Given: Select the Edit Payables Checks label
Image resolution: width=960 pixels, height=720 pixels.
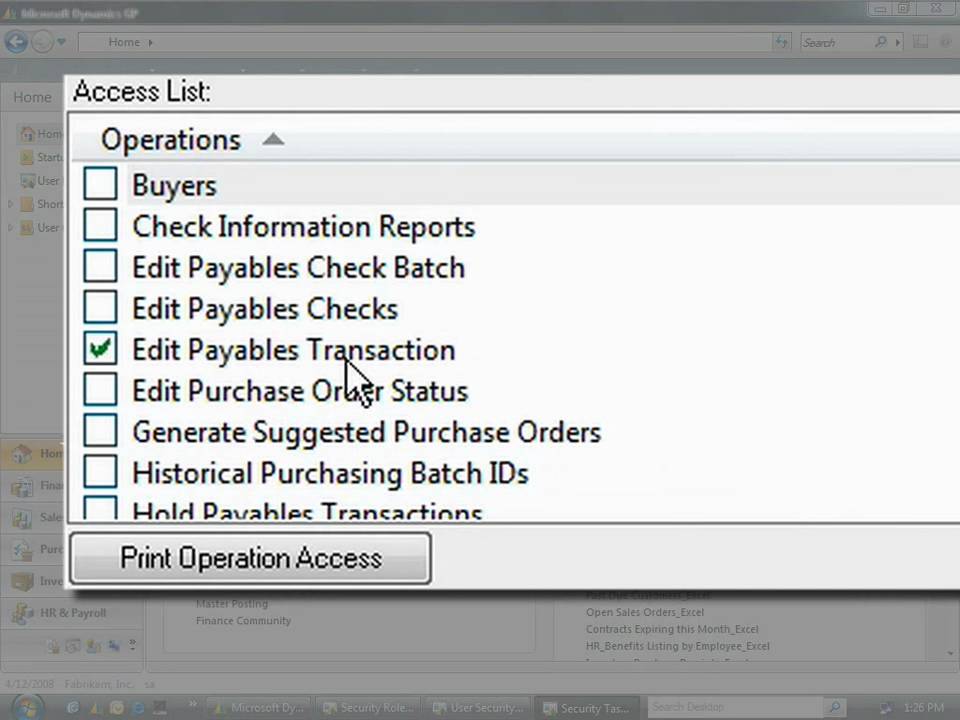Looking at the screenshot, I should coord(265,309).
